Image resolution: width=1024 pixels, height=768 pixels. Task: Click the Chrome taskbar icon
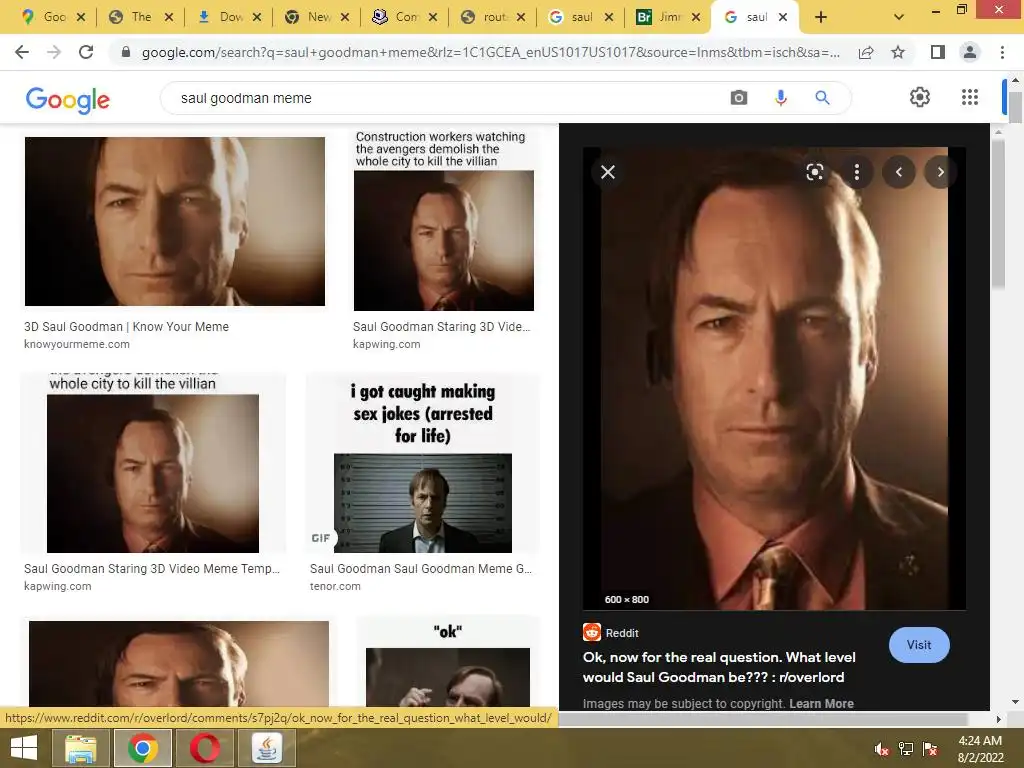click(x=143, y=748)
